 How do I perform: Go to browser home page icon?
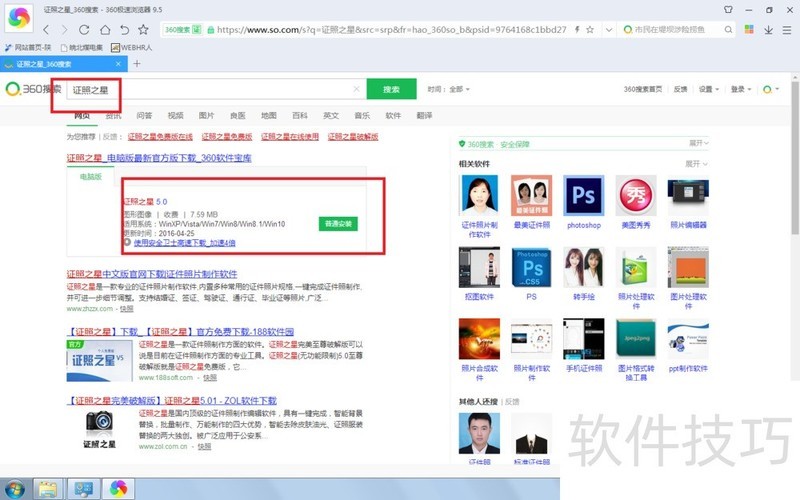point(123,30)
